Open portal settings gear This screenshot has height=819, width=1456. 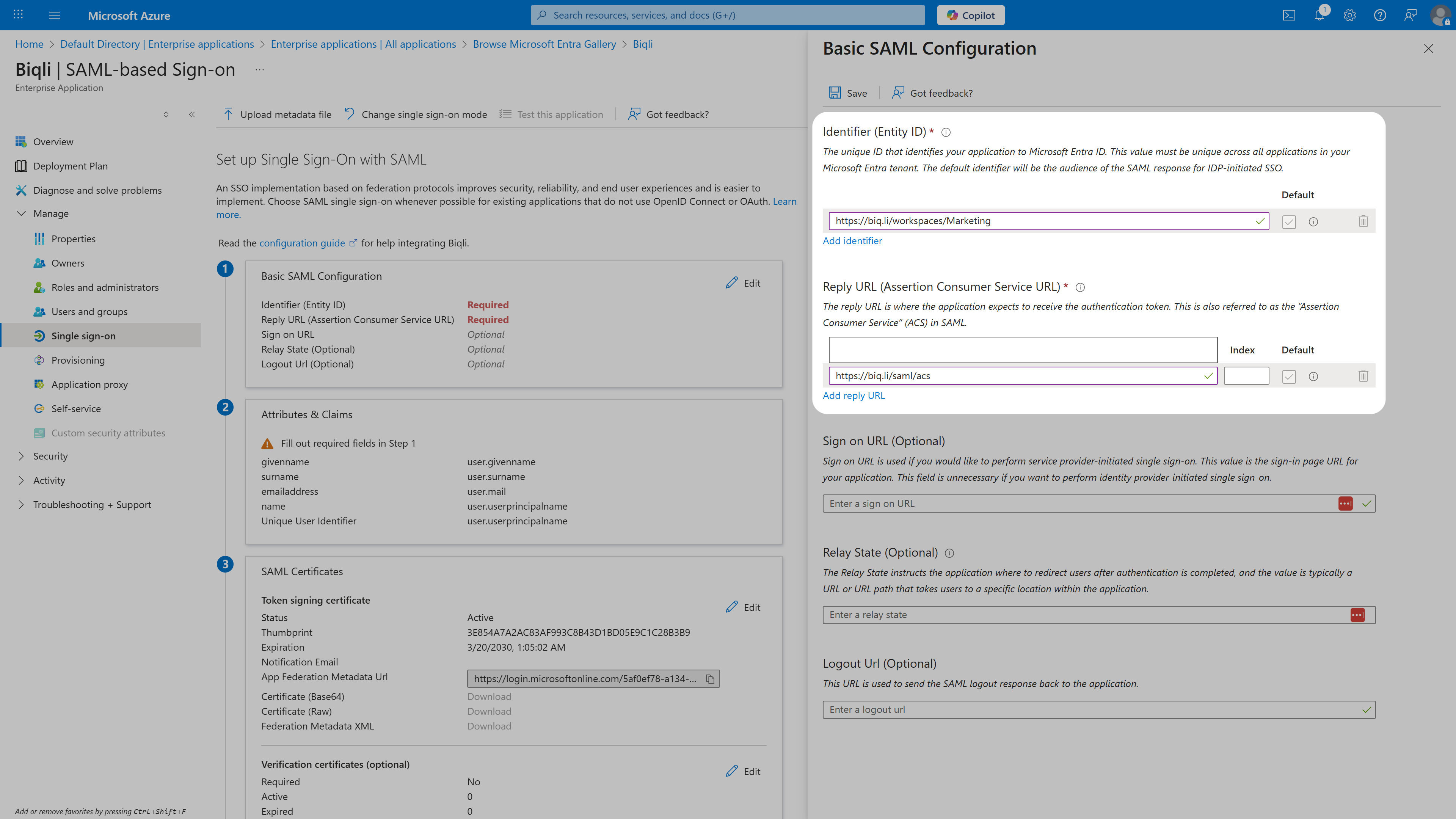point(1350,15)
